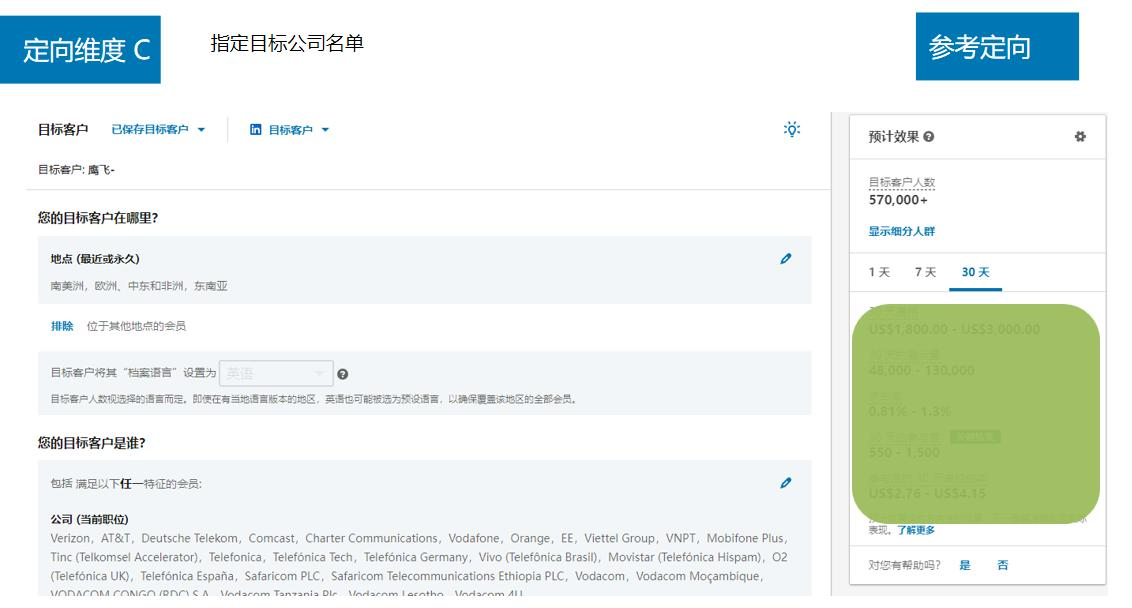Click Charter Communications company name
This screenshot has width=1132, height=608.
pos(371,539)
